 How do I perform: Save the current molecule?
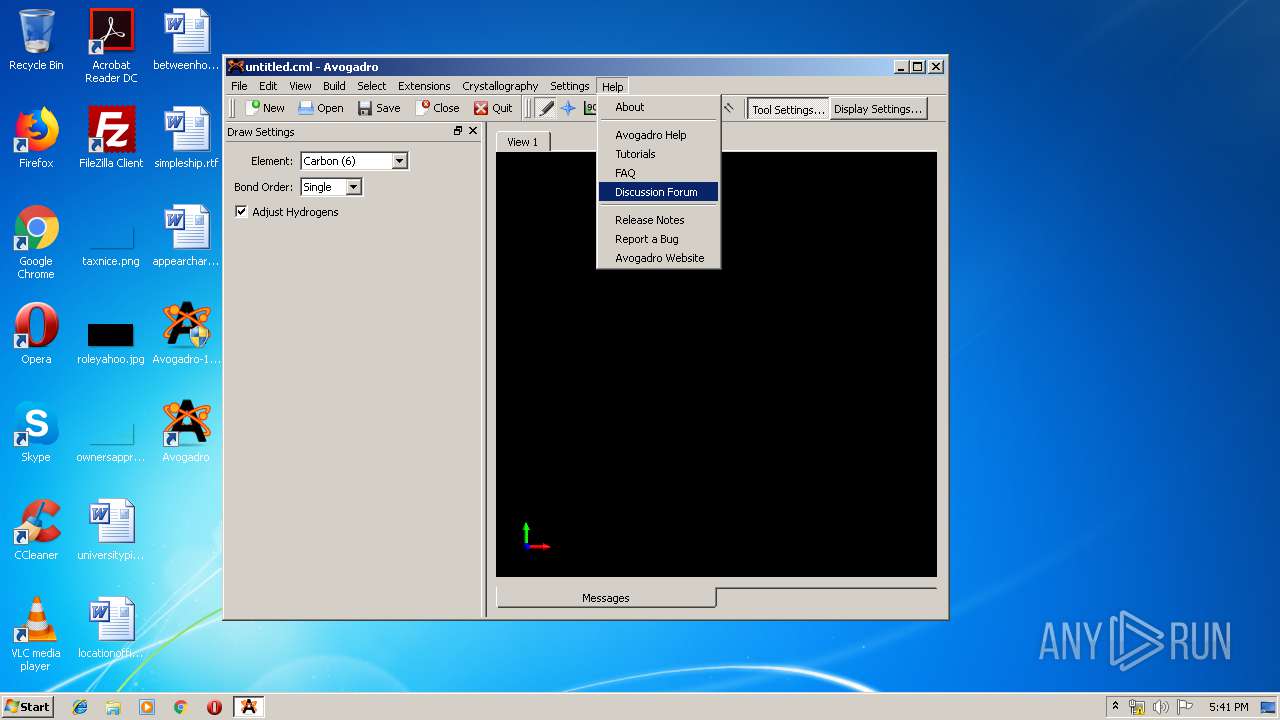point(379,108)
